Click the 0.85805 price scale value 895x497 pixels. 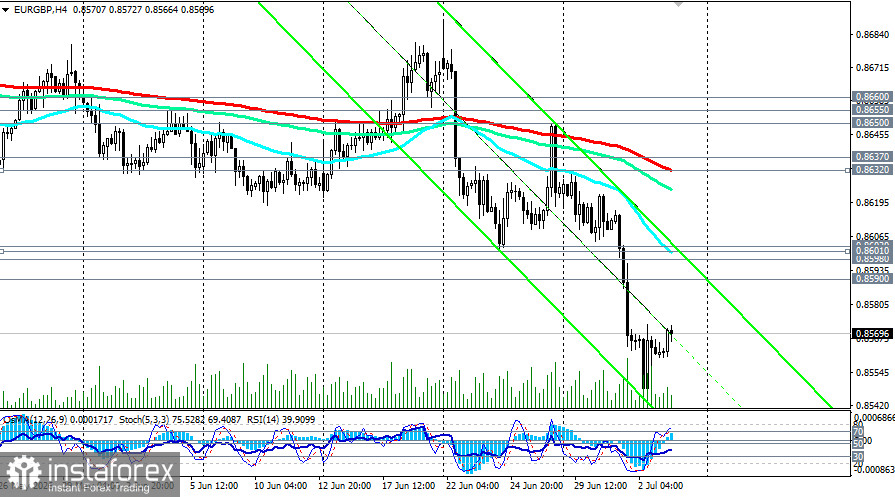coord(873,305)
